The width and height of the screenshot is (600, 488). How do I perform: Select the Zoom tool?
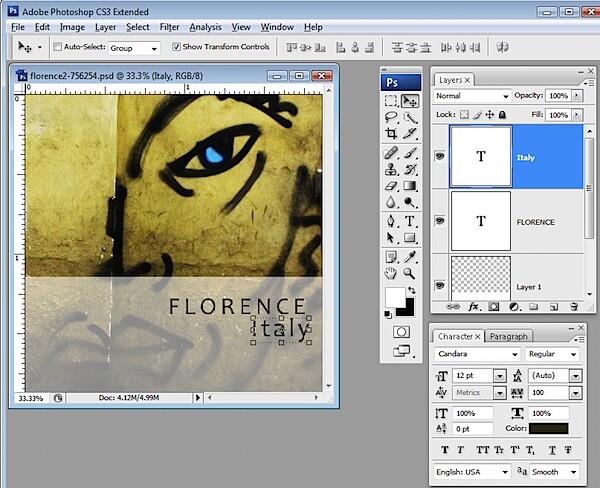point(409,273)
